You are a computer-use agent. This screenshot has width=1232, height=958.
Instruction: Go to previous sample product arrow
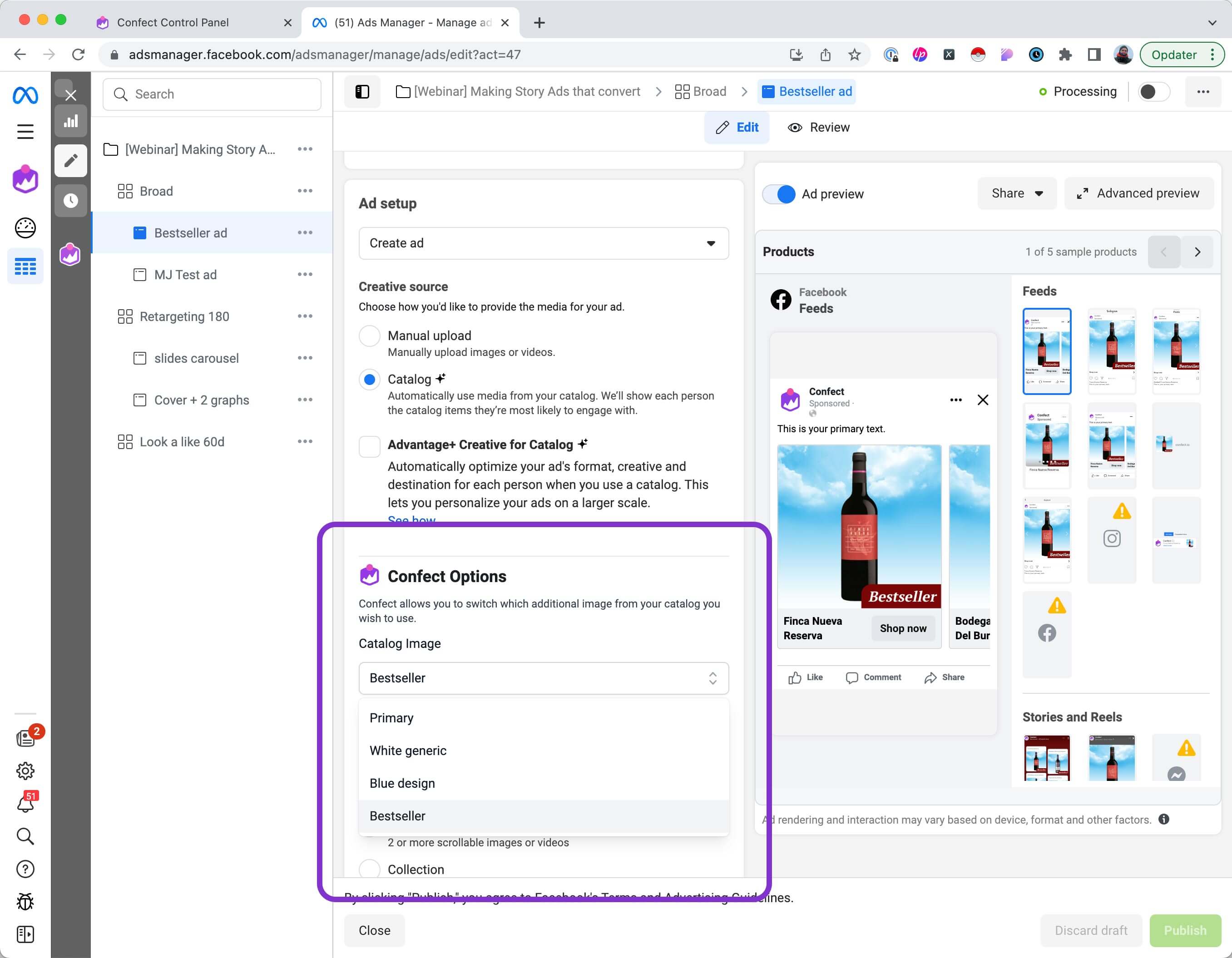point(1164,252)
